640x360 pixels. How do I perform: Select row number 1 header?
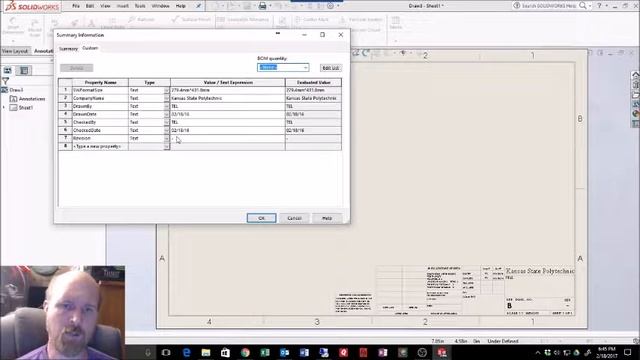pos(65,90)
